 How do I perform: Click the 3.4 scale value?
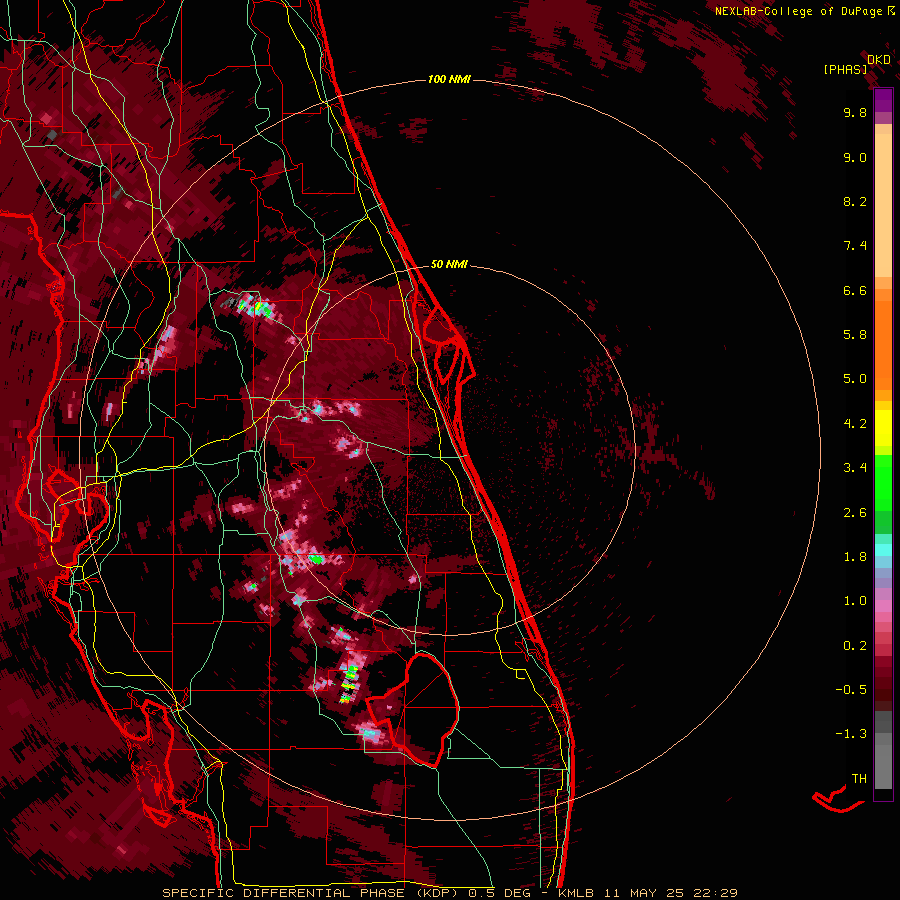click(x=855, y=468)
